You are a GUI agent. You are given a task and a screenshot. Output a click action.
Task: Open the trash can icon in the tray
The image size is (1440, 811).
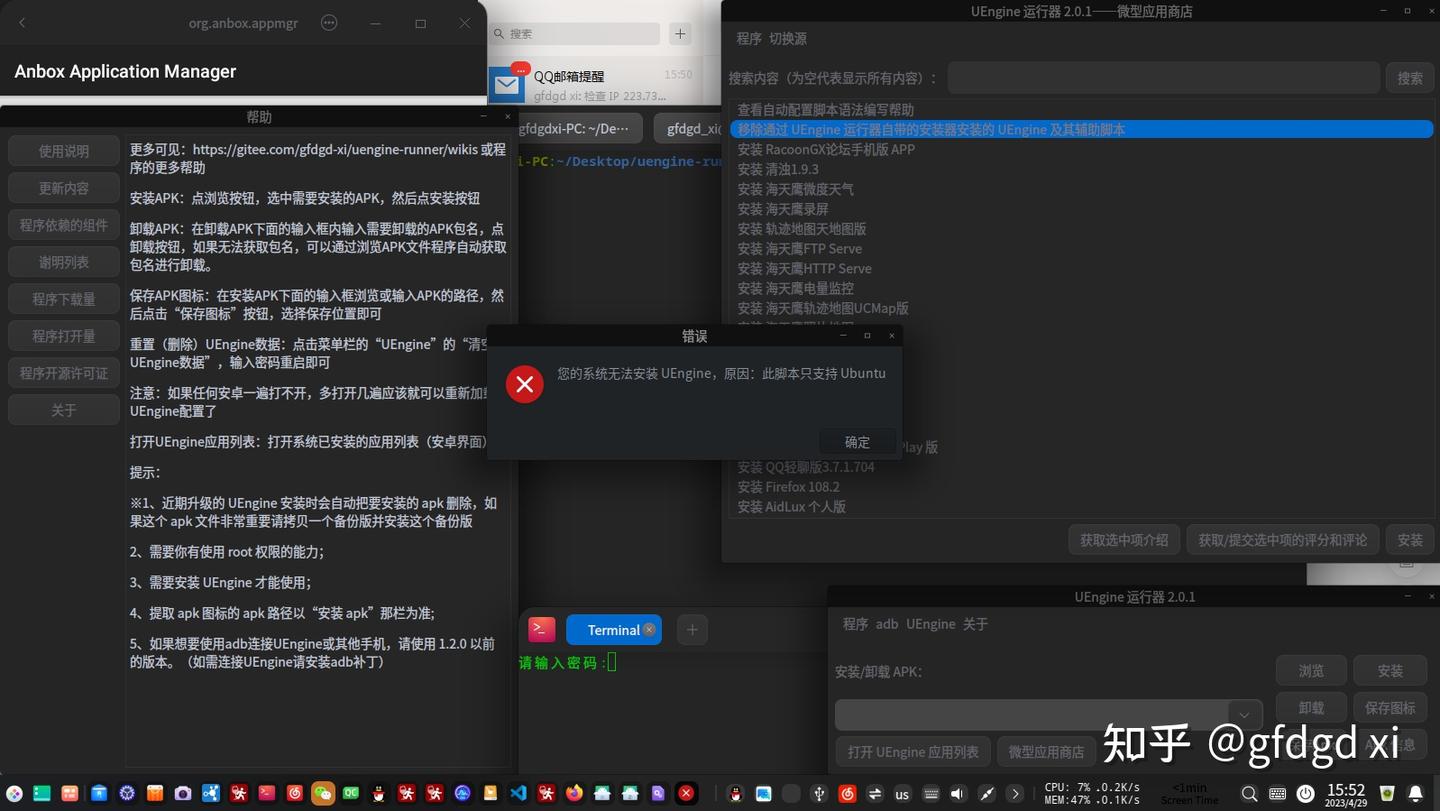(x=1386, y=793)
